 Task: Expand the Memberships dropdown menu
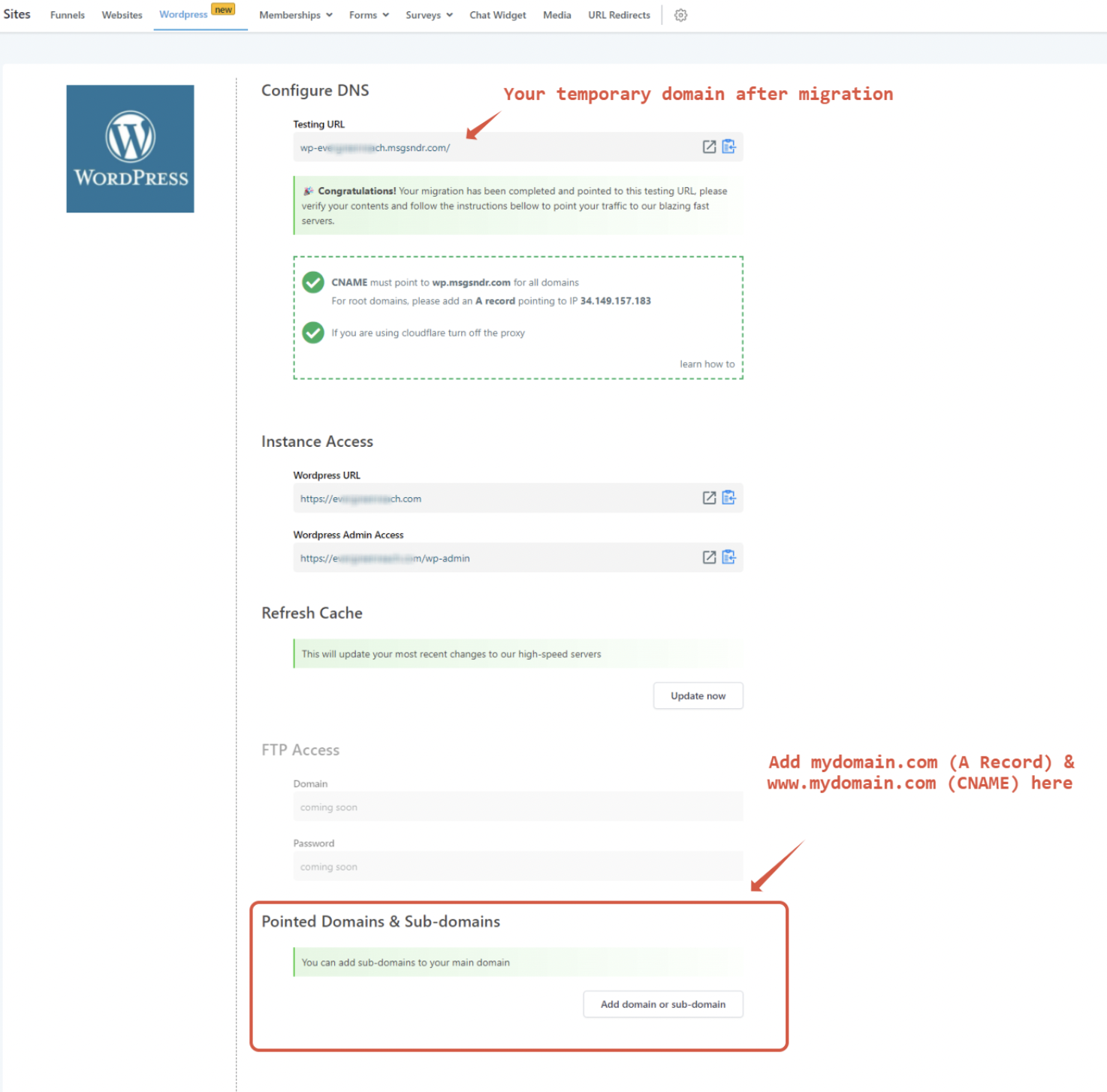coord(296,15)
